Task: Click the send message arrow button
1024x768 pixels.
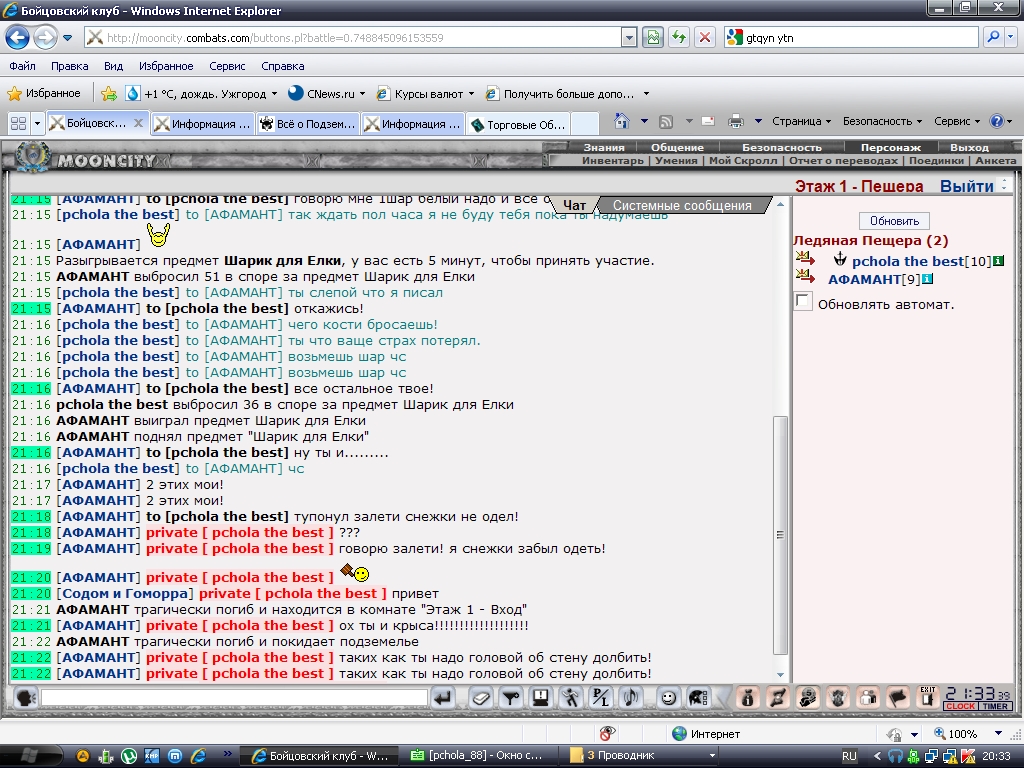Action: tap(443, 698)
